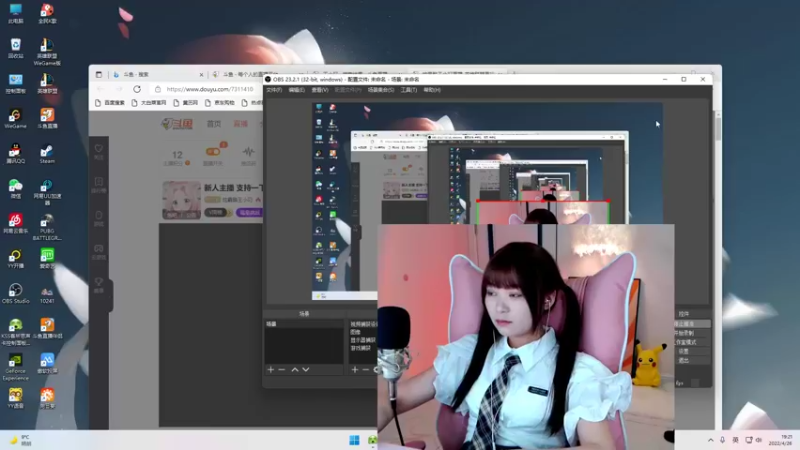
Task: Show hidden system tray icons
Action: pyautogui.click(x=710, y=440)
